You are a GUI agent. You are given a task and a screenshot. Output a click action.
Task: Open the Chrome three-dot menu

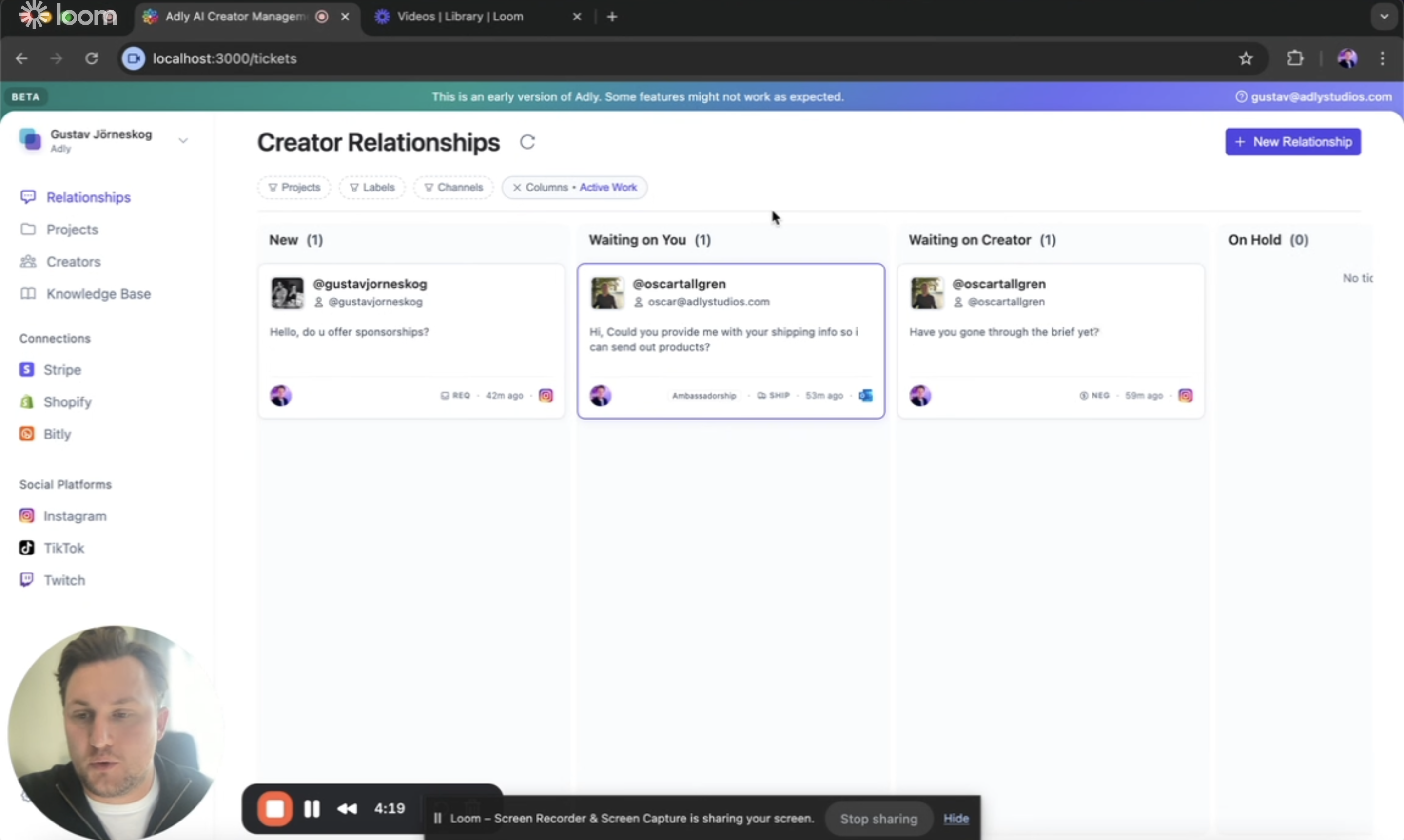(x=1383, y=58)
